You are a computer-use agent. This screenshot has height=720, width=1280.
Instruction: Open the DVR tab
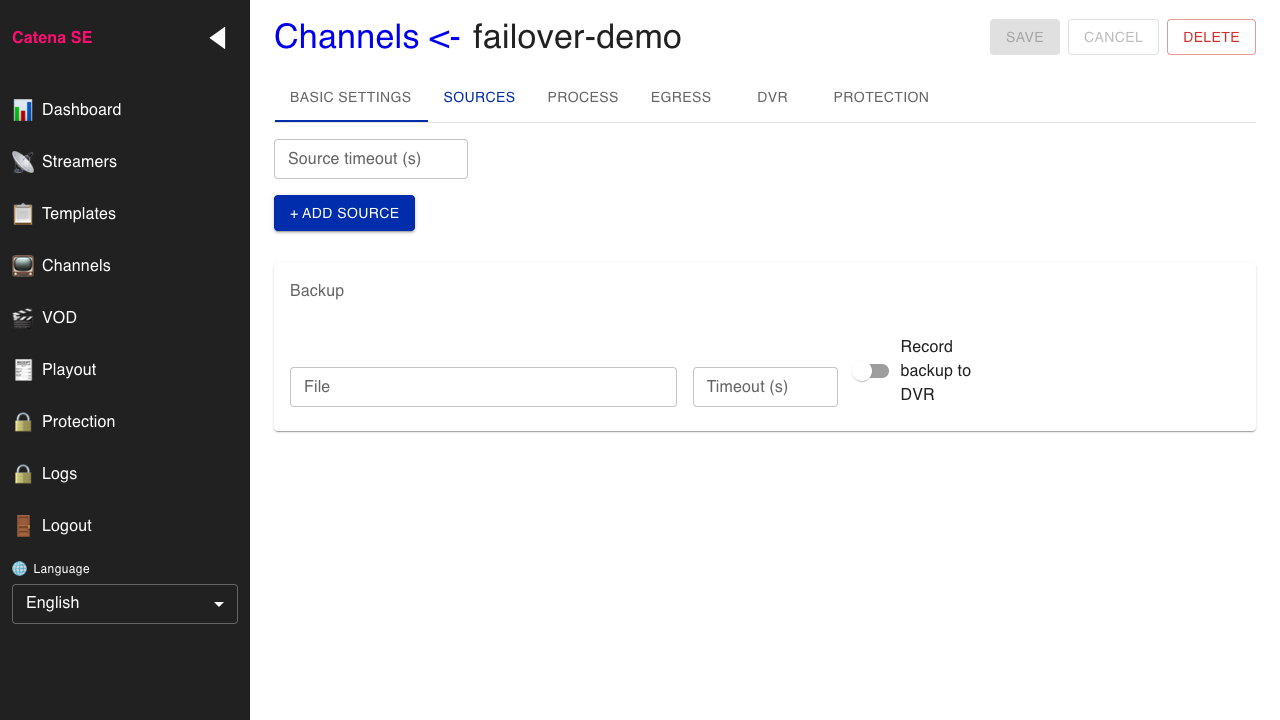coord(772,97)
